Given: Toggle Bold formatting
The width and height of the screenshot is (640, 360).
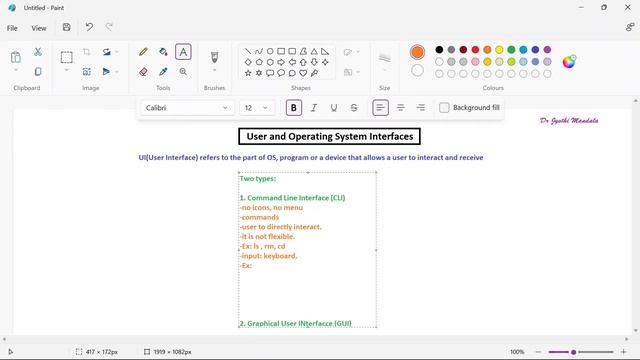Looking at the screenshot, I should click(293, 108).
